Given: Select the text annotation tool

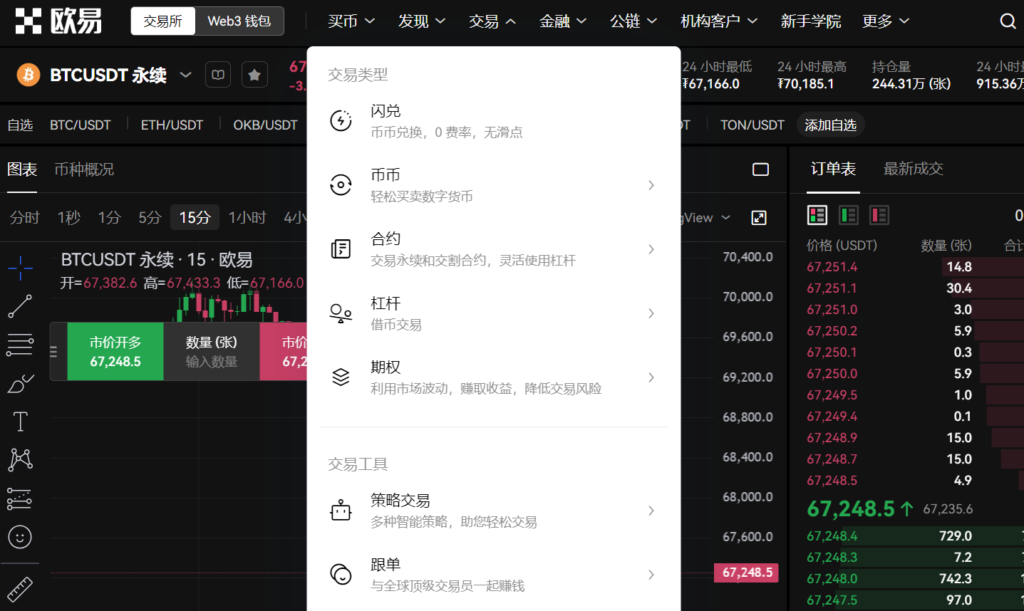Looking at the screenshot, I should click(20, 421).
